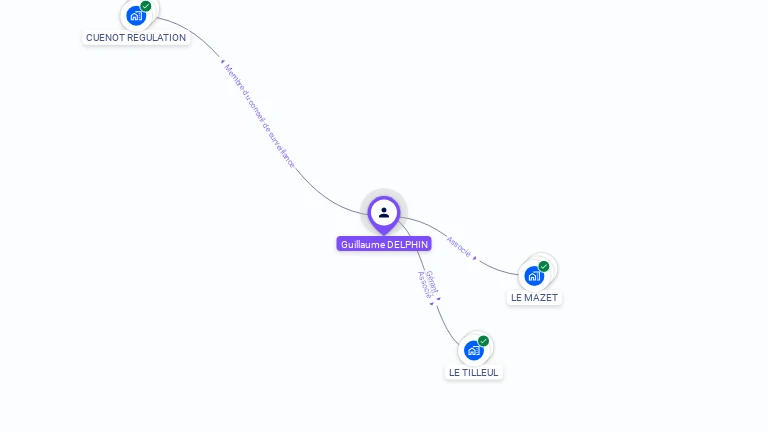Click green verified checkmark on LE MAZET

click(544, 266)
